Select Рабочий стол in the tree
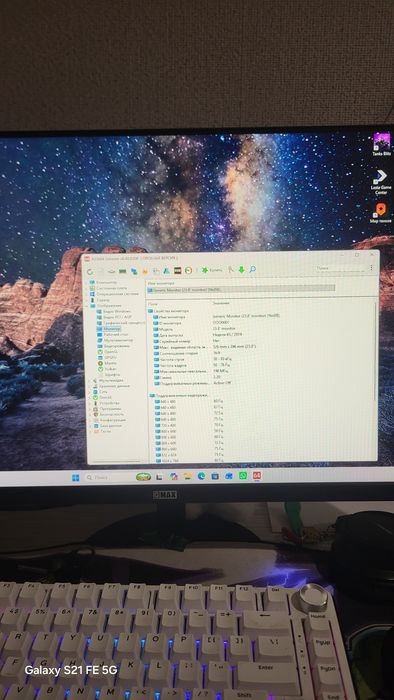394x700 pixels. click(x=112, y=335)
